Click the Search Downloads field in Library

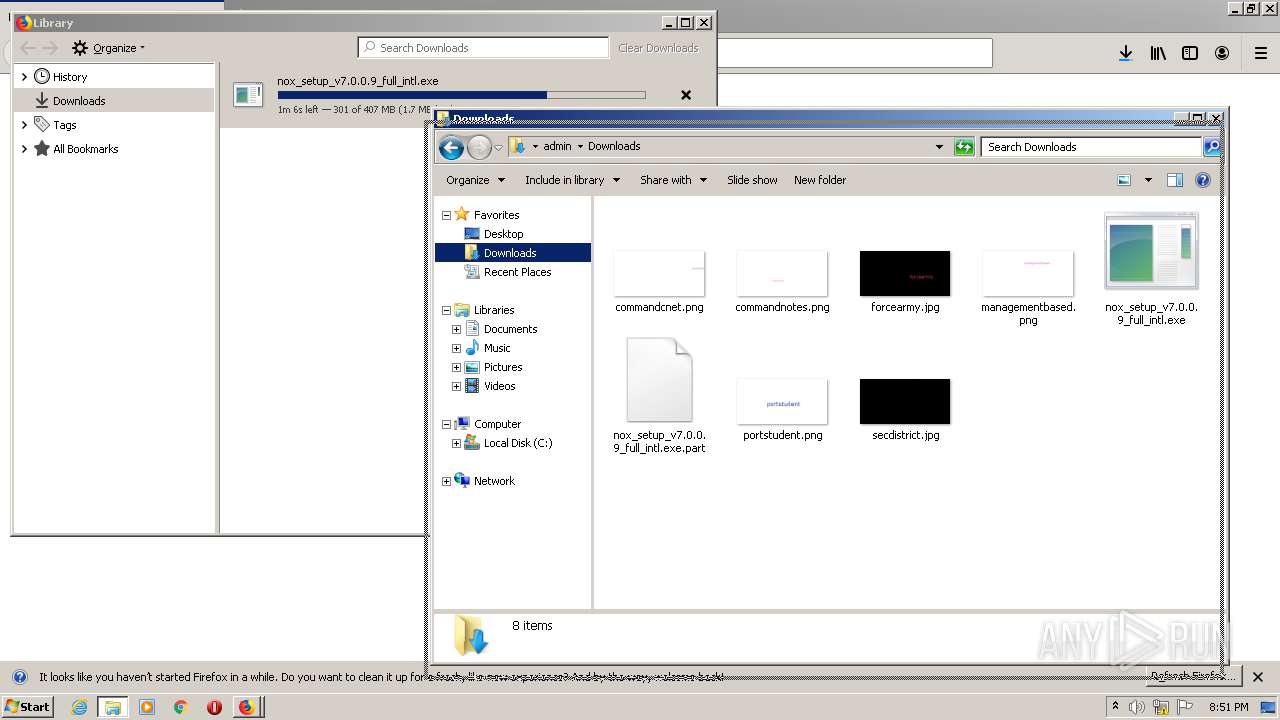(x=484, y=48)
